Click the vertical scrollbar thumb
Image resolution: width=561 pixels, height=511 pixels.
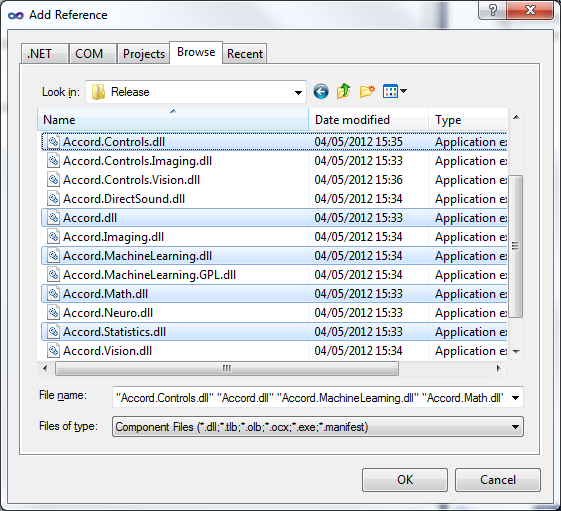pos(515,246)
